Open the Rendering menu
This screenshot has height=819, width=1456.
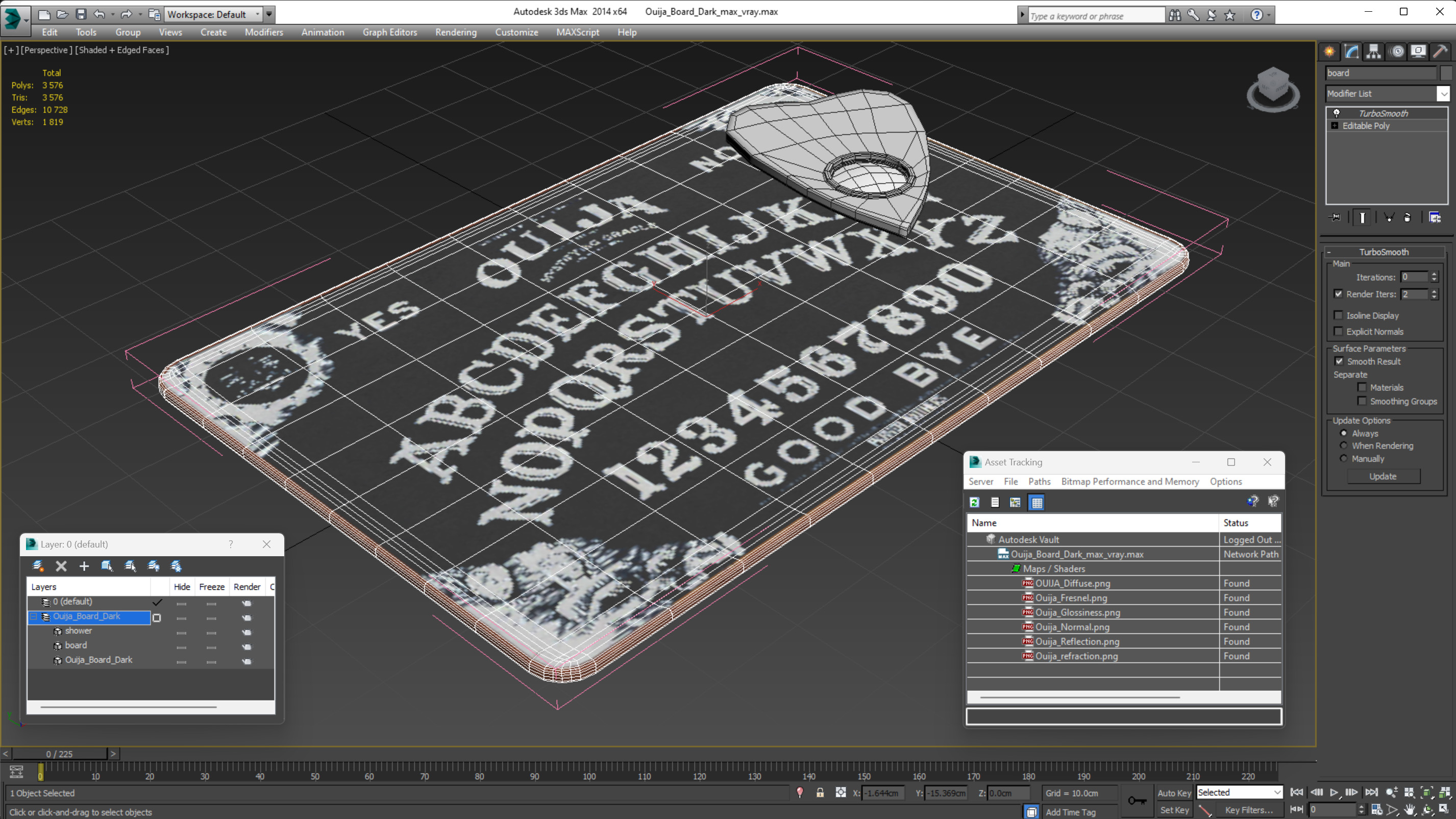[456, 32]
